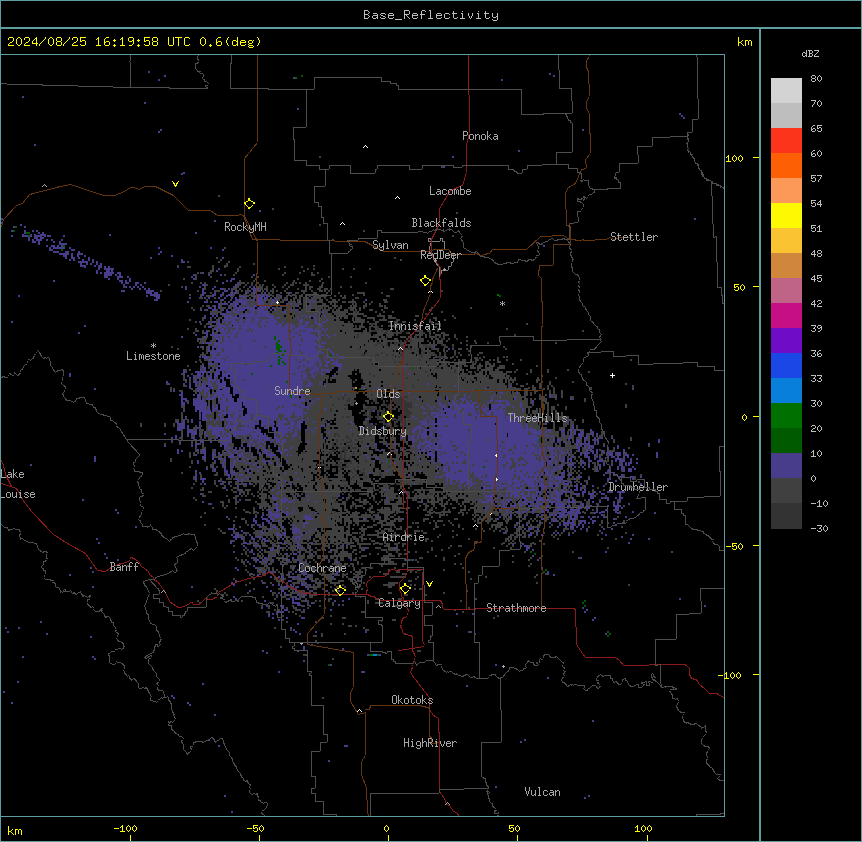Select the bright blue 33-36 dBZ swatch
Screen dimensions: 862x842
click(x=786, y=365)
